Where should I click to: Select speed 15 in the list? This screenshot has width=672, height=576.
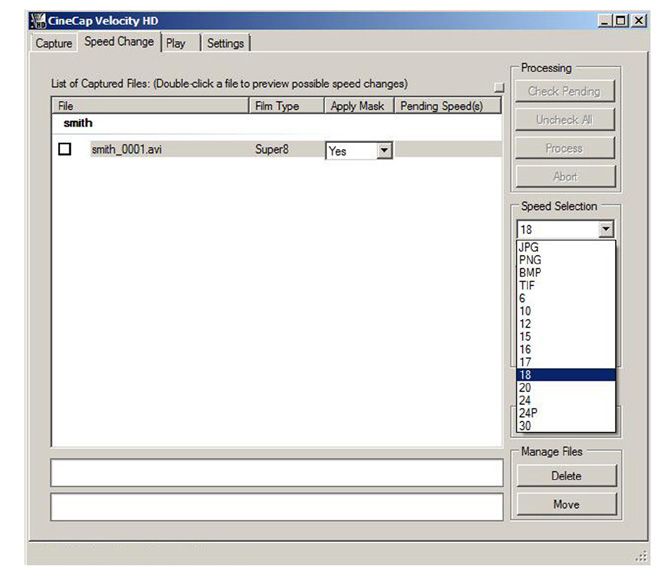pyautogui.click(x=566, y=337)
